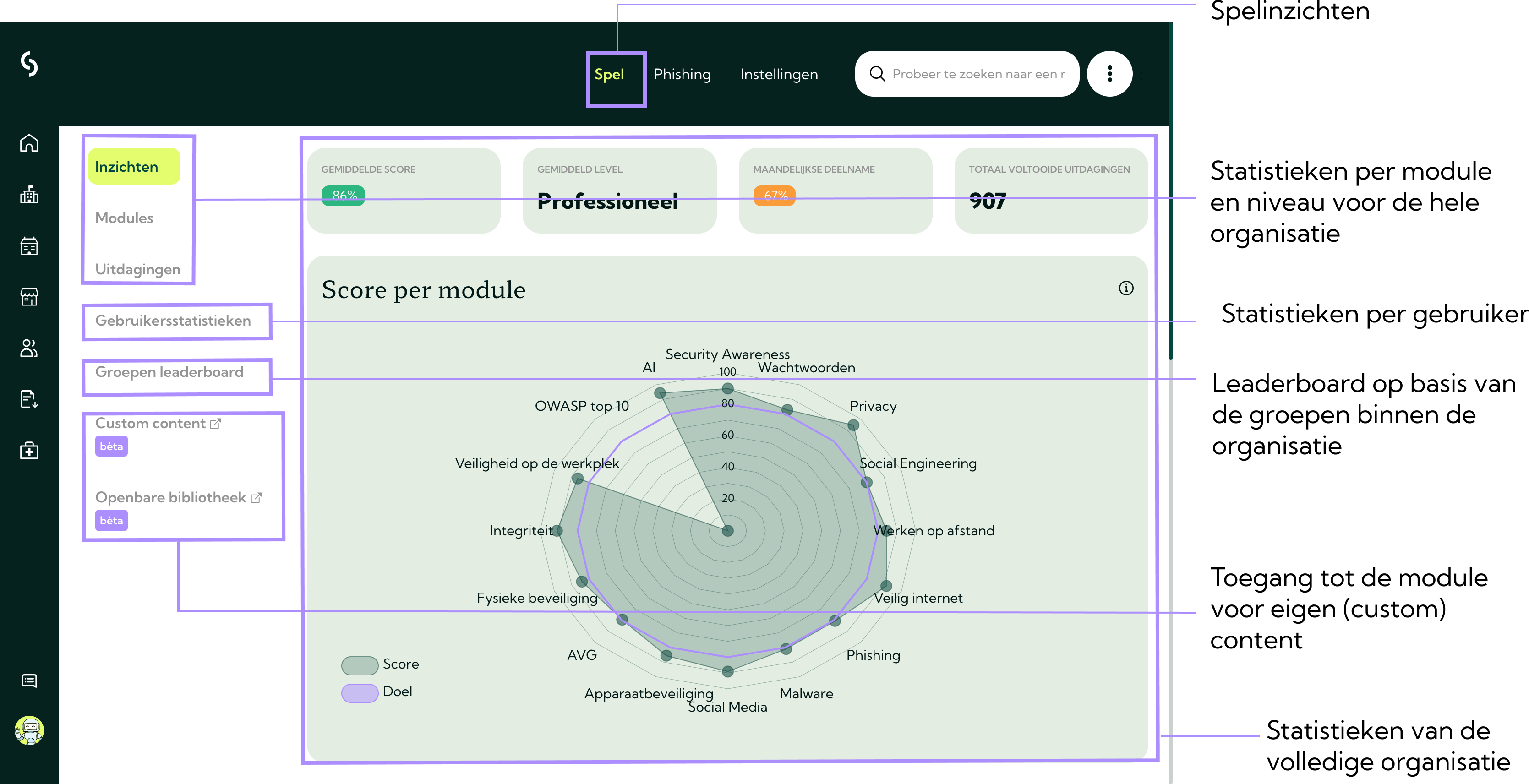Select Inzichten in the side menu
Viewport: 1529px width, 784px height.
(134, 167)
